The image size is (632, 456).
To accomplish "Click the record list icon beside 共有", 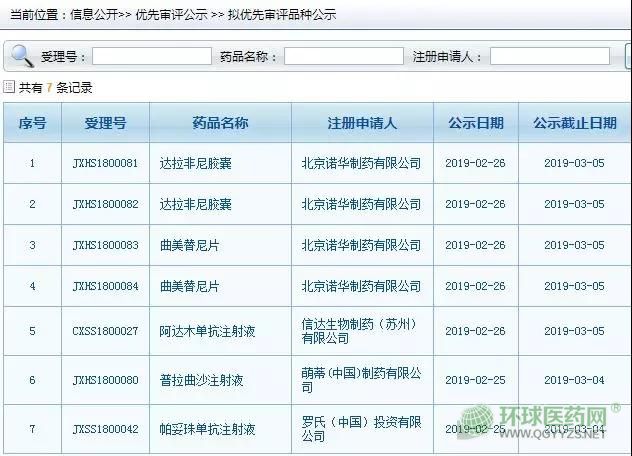I will pyautogui.click(x=9, y=87).
